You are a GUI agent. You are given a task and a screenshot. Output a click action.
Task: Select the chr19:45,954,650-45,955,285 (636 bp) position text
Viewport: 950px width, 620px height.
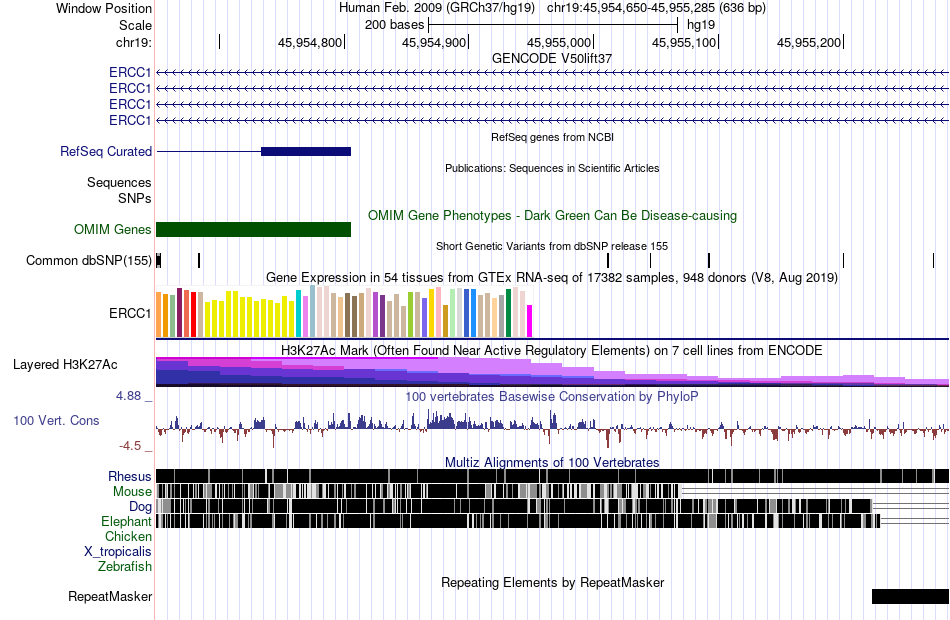click(x=656, y=8)
